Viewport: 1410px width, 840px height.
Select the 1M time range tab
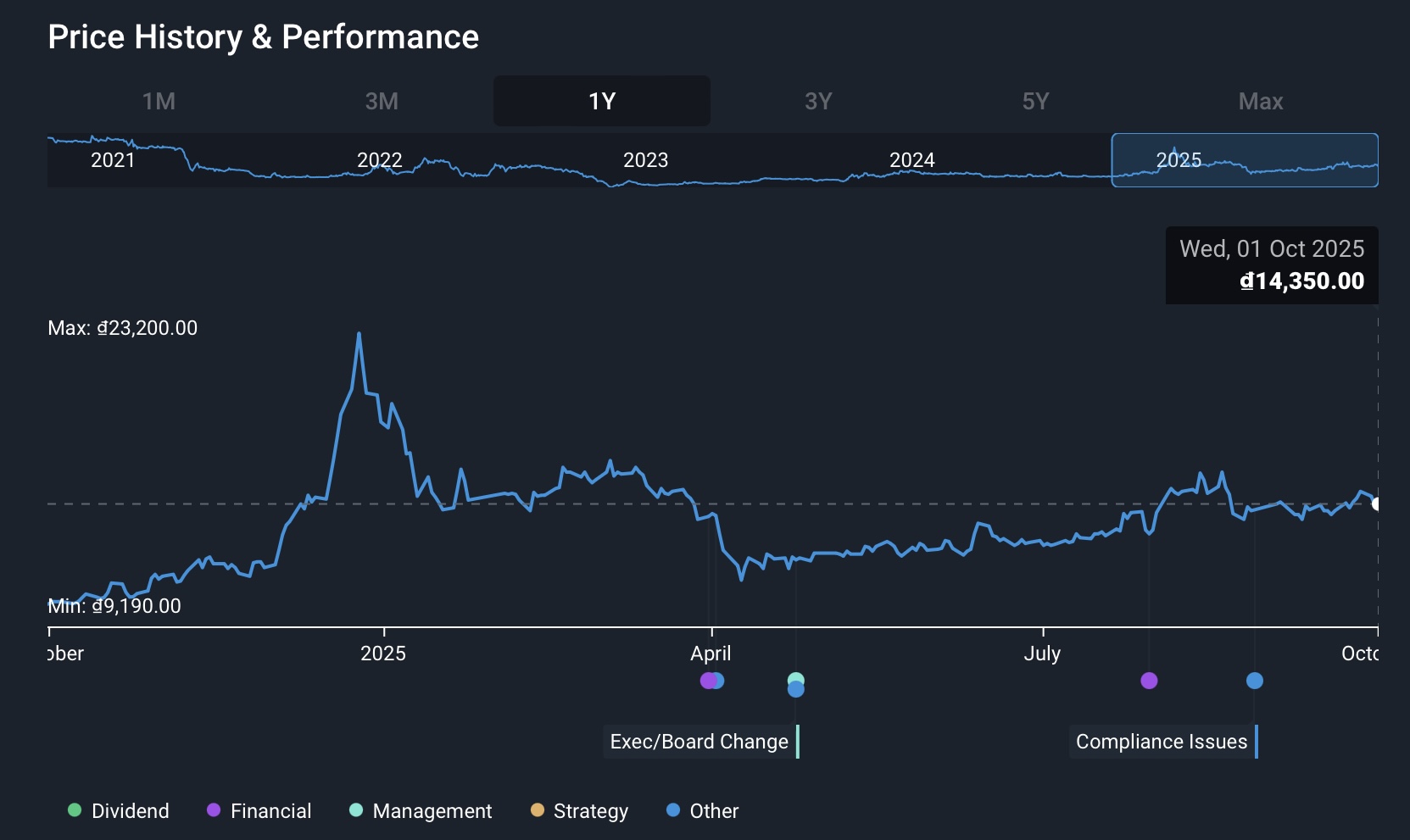coord(159,102)
